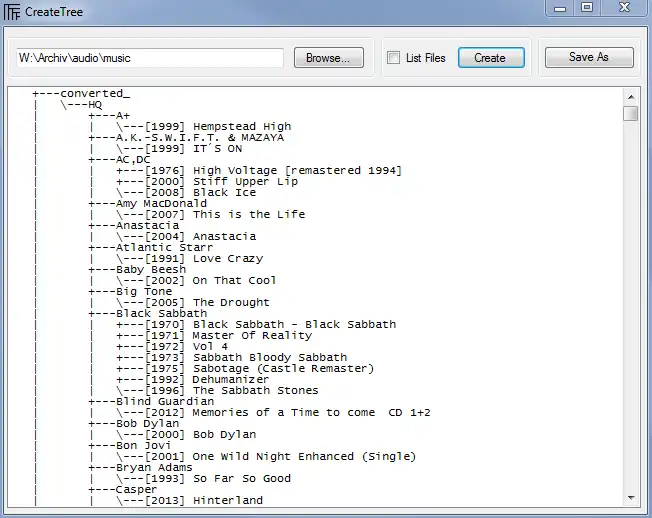Click the [2008] Black Ice line

tap(186, 192)
